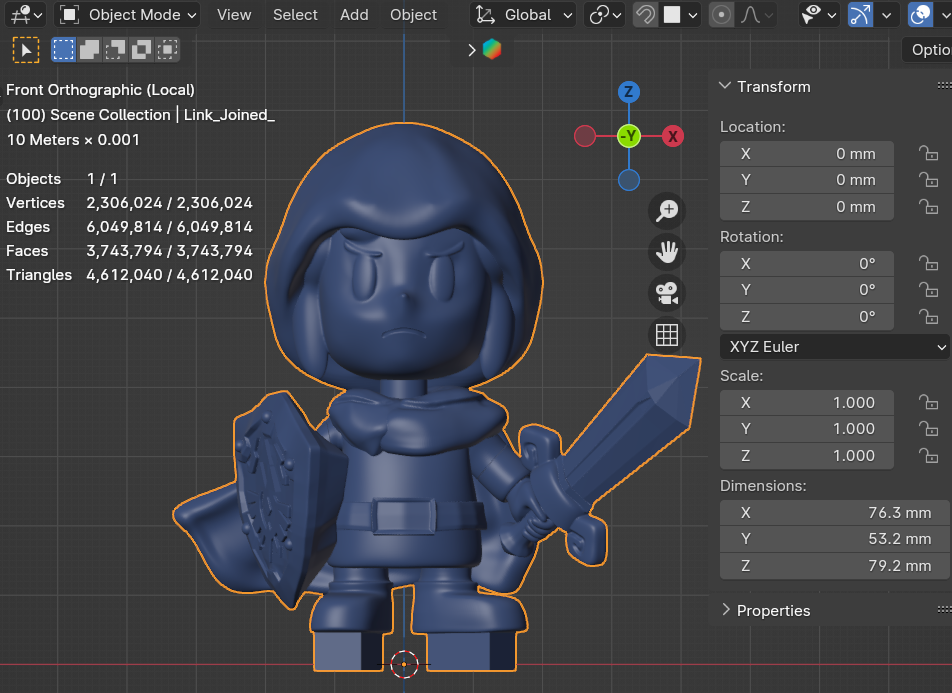The height and width of the screenshot is (693, 952).
Task: Lock the Rotation Z value
Action: pos(928,316)
